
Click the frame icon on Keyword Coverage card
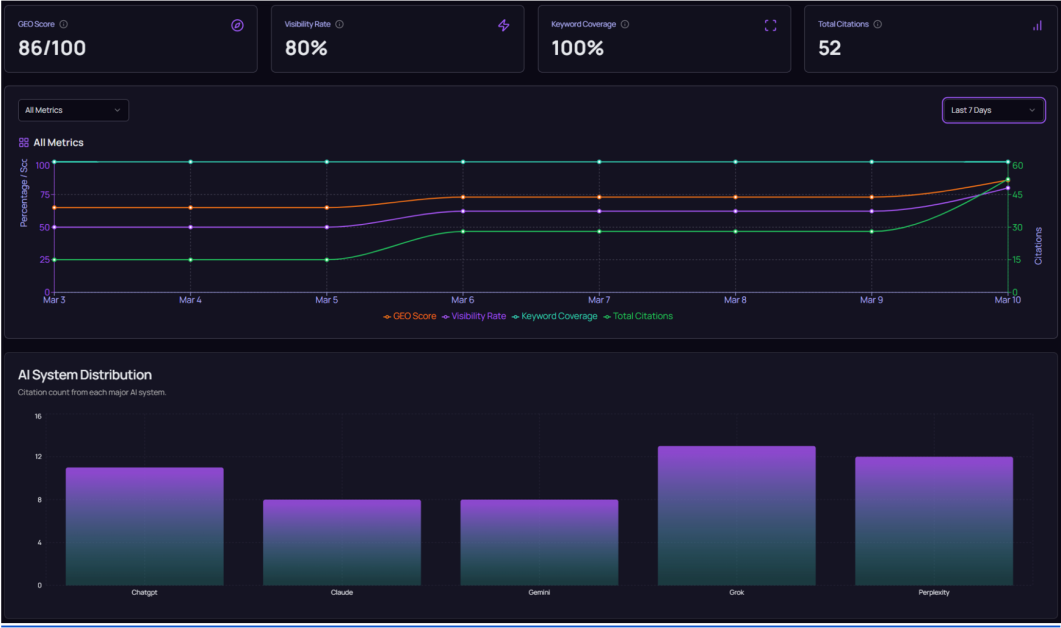(770, 26)
